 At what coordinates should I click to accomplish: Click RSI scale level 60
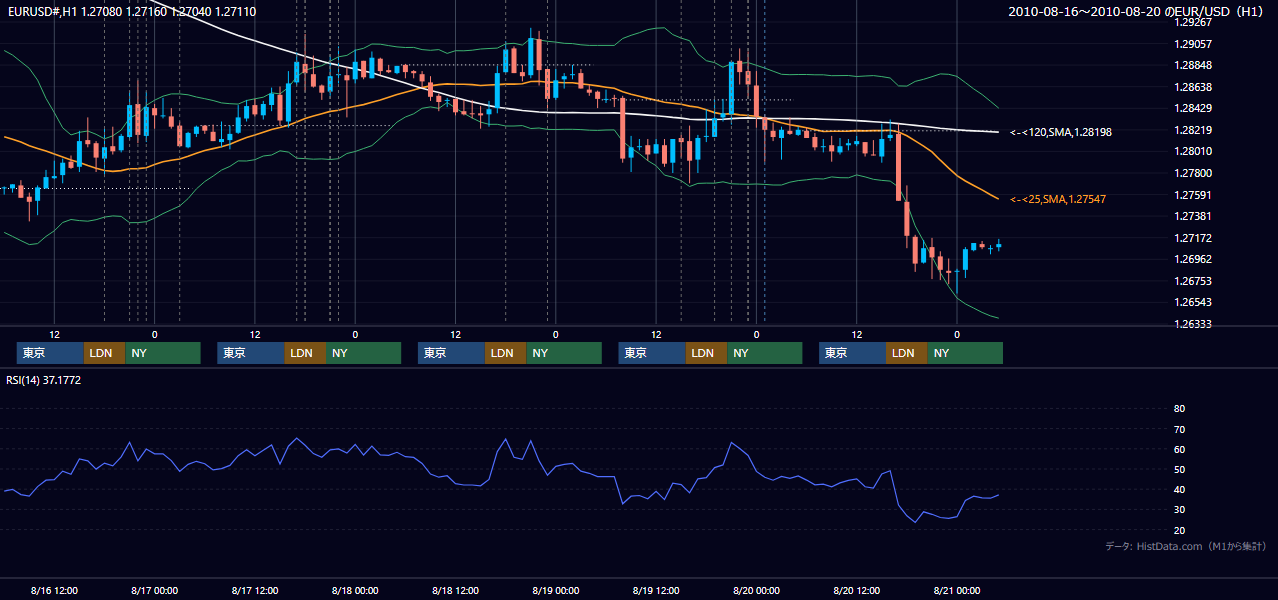pos(1179,449)
